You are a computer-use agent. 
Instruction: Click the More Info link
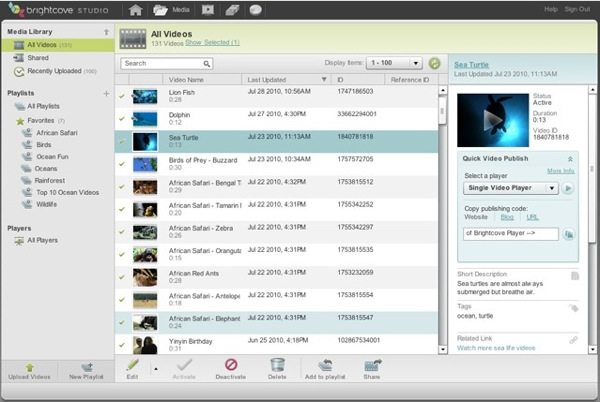(561, 171)
